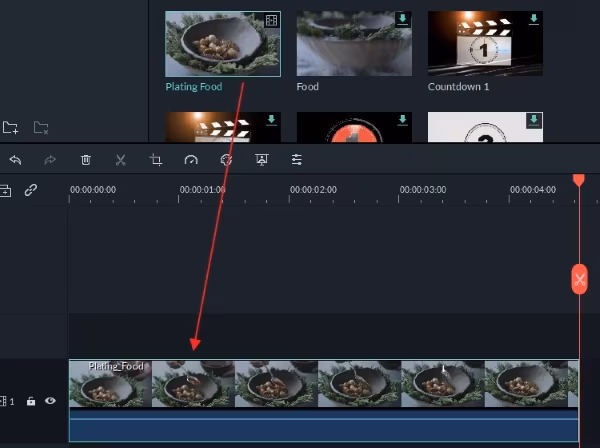This screenshot has width=600, height=448.
Task: Select the Plating Food thumbnail
Action: tap(223, 44)
